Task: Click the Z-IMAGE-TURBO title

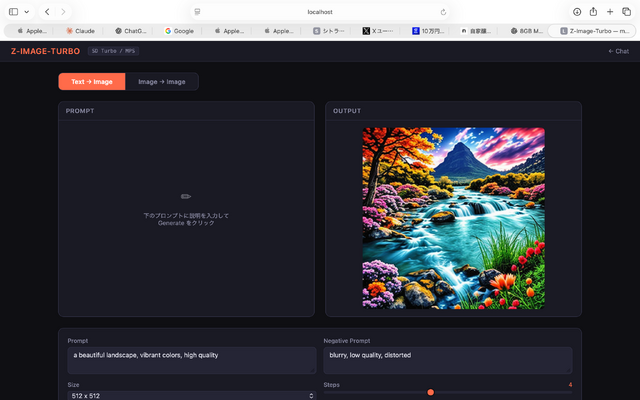Action: coord(45,51)
